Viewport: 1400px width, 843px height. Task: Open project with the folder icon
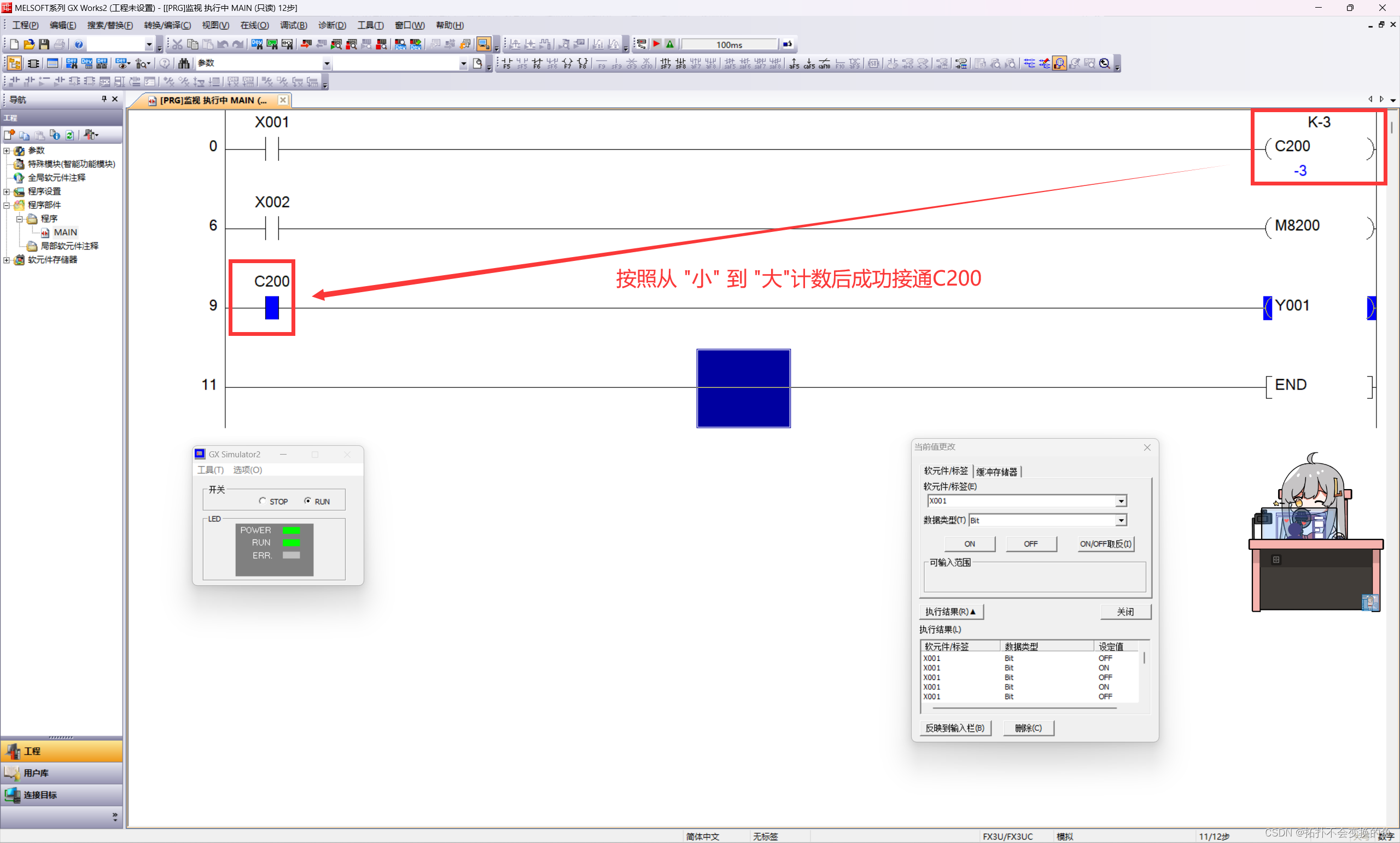(29, 44)
